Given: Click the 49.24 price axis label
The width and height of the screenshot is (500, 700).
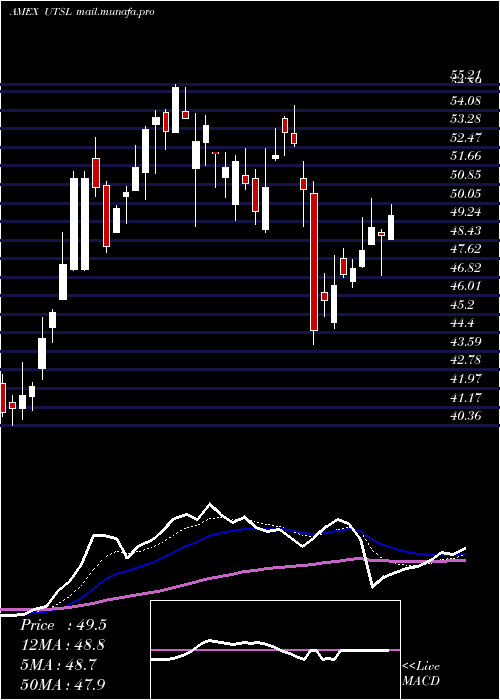Looking at the screenshot, I should [x=466, y=212].
